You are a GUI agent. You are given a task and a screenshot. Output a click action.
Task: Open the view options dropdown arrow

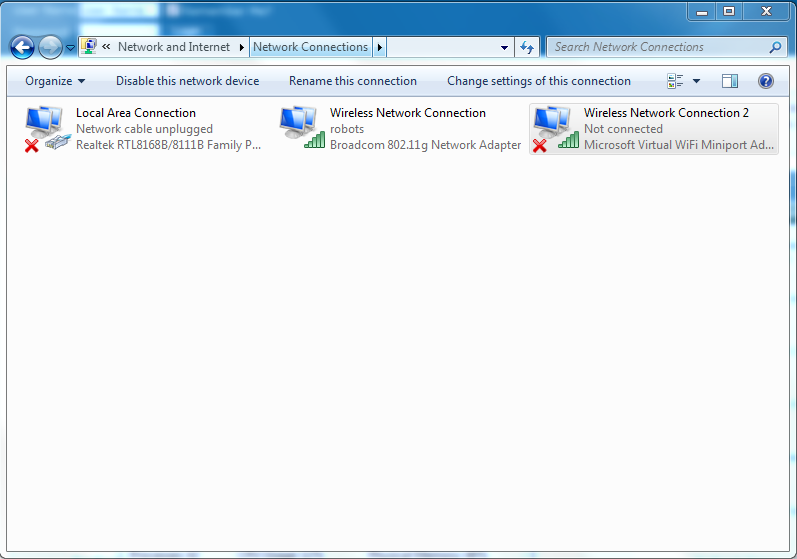696,81
